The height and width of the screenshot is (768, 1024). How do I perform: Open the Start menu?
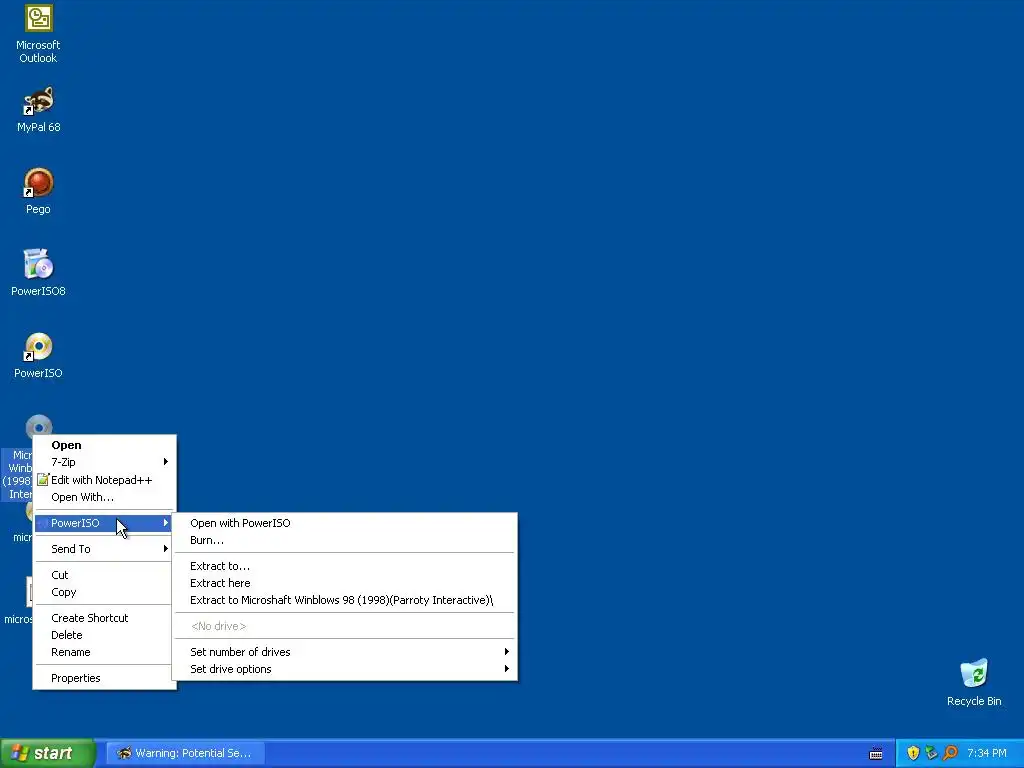tap(48, 753)
